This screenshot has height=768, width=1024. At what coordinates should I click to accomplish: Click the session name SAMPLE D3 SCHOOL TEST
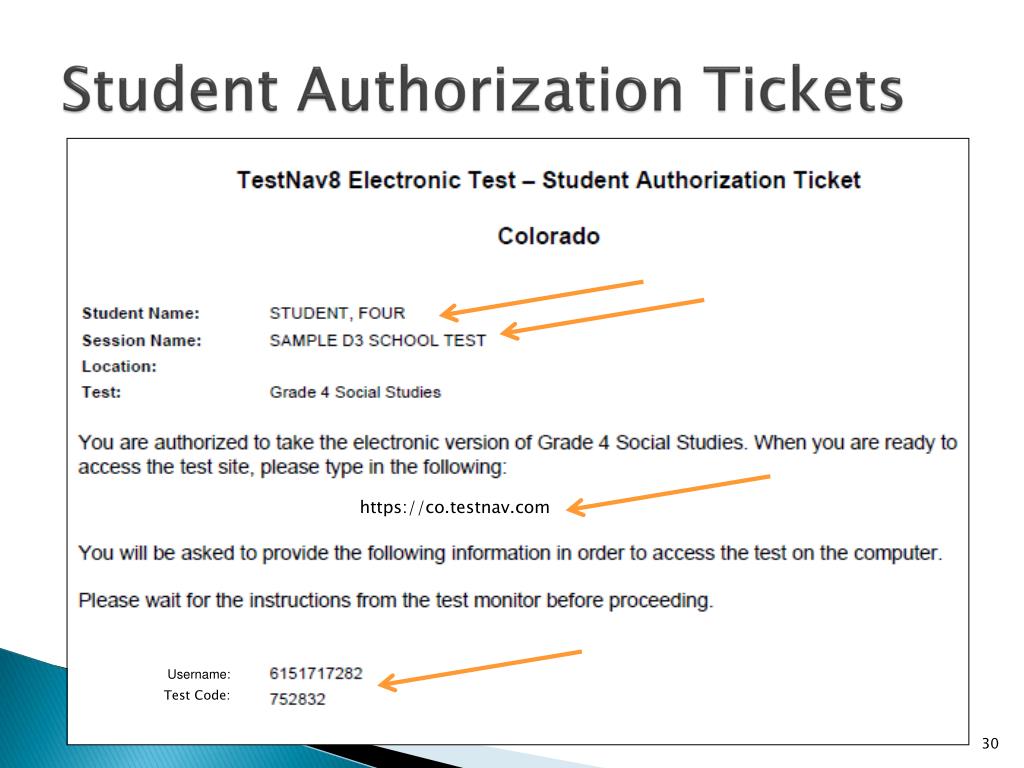click(x=377, y=340)
